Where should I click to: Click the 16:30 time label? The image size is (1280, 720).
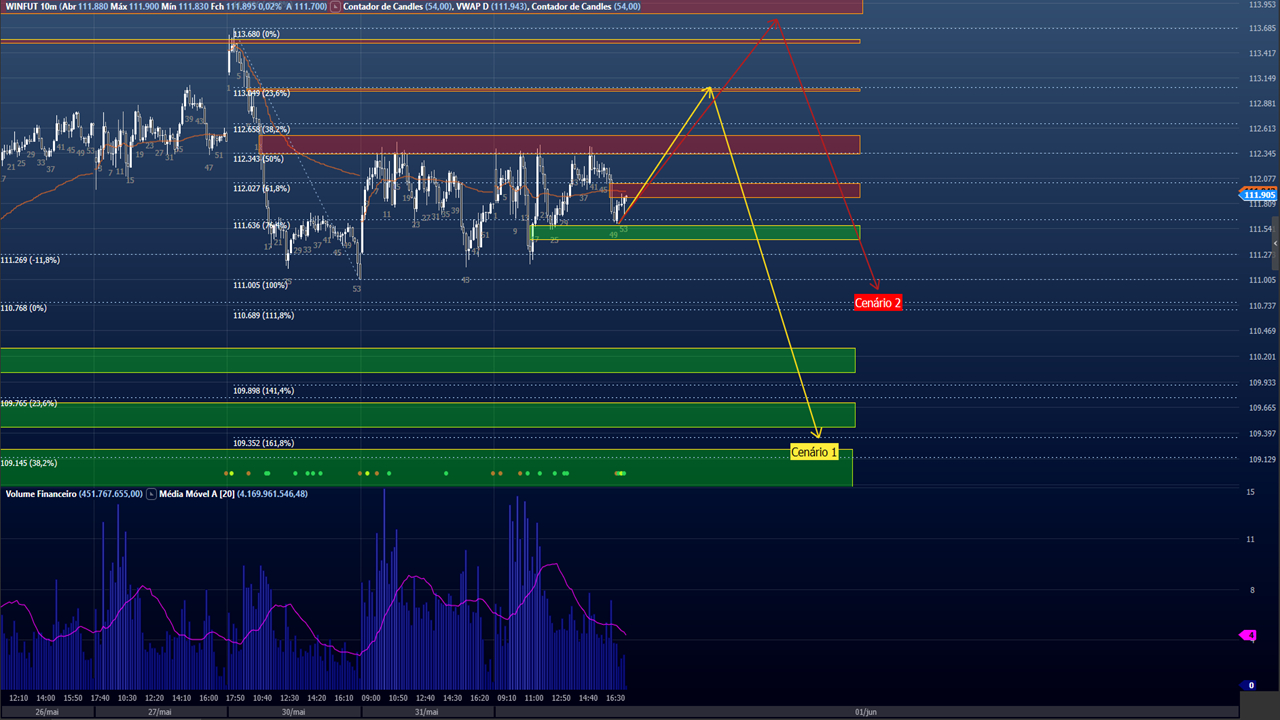[615, 698]
